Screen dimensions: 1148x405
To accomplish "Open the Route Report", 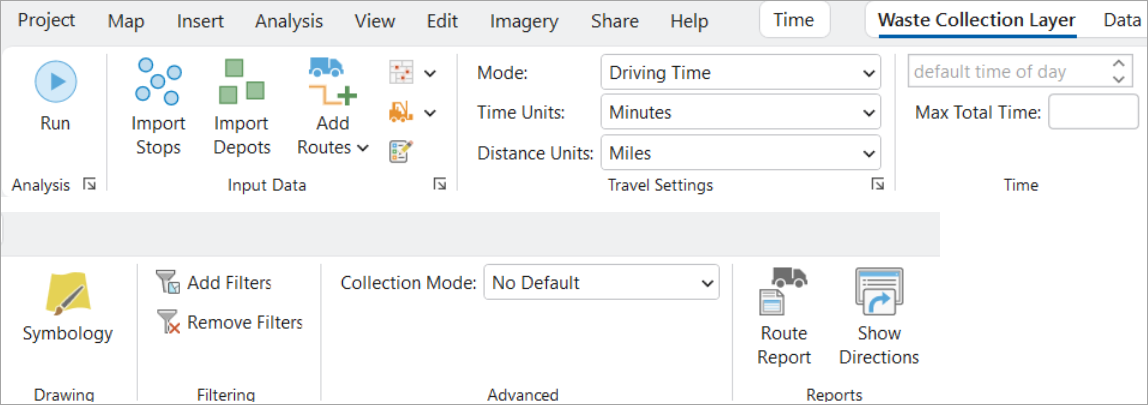I will click(783, 292).
